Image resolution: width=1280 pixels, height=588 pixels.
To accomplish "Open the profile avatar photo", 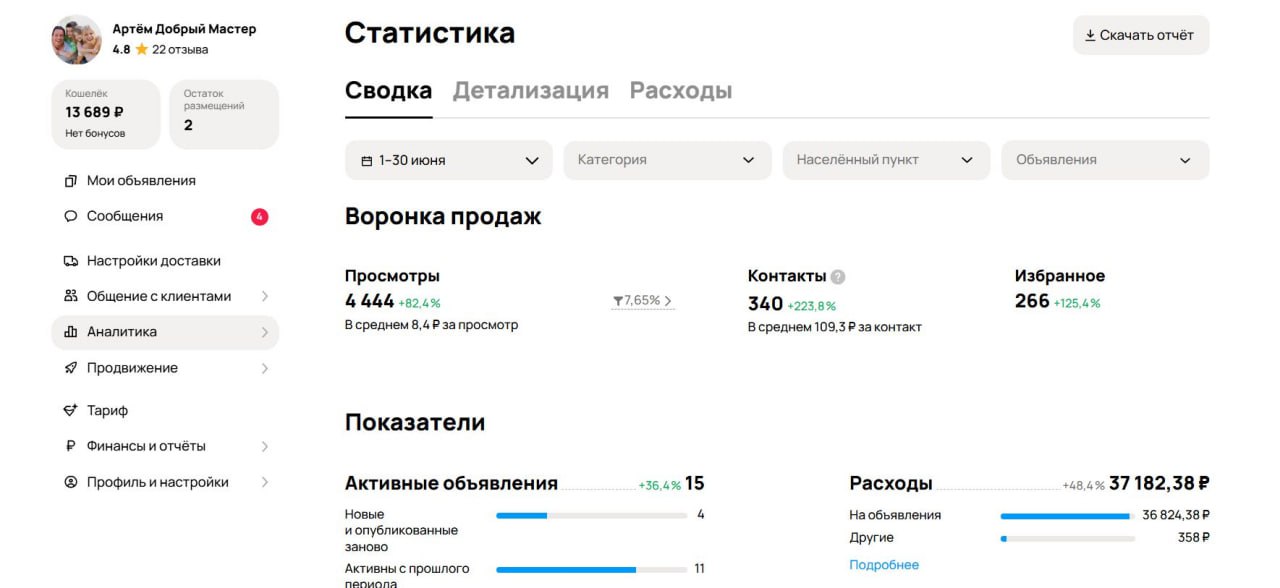I will (76, 39).
